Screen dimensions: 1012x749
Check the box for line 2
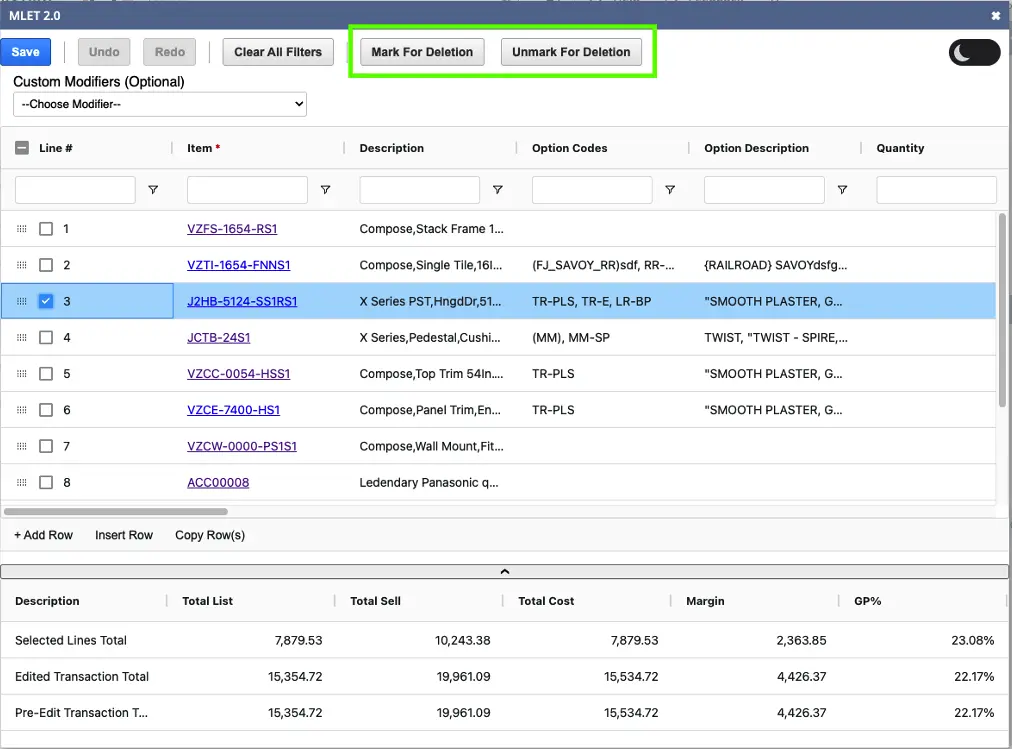coord(46,265)
